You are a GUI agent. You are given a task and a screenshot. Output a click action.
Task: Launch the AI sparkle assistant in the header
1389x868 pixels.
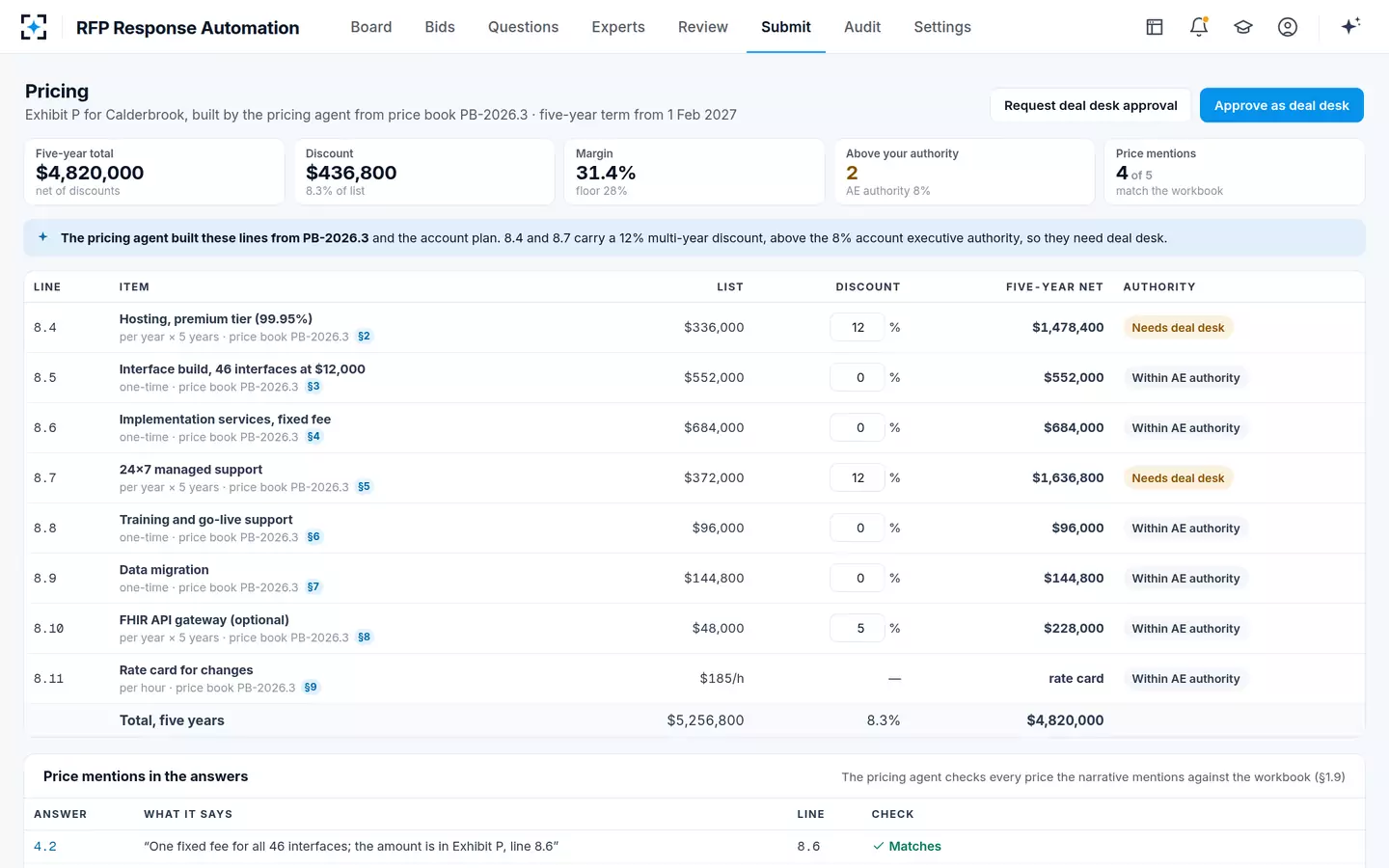(1350, 27)
